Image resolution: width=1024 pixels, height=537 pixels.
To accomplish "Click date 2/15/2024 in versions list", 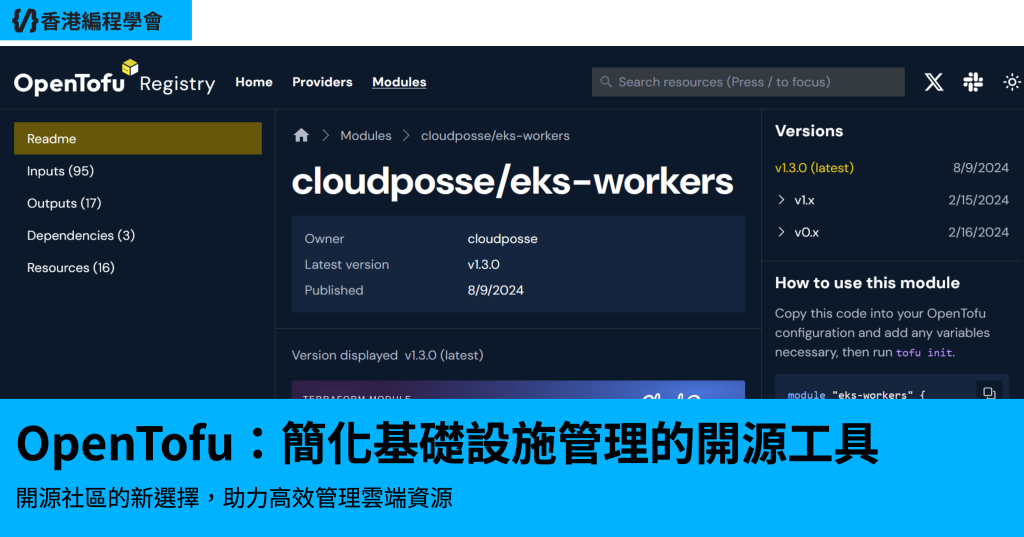I will pos(978,200).
